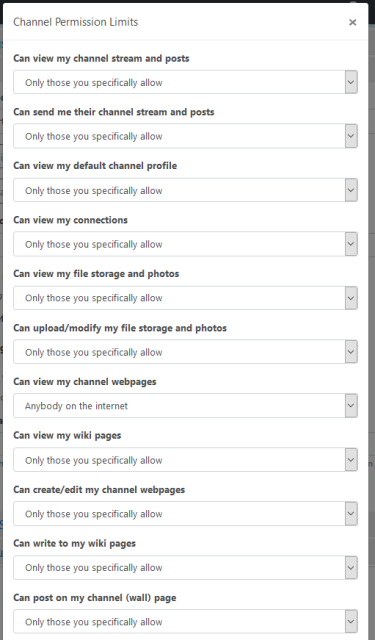Viewport: 375px width, 640px height.
Task: Open 'Can send me their channel stream' dropdown
Action: click(x=185, y=136)
